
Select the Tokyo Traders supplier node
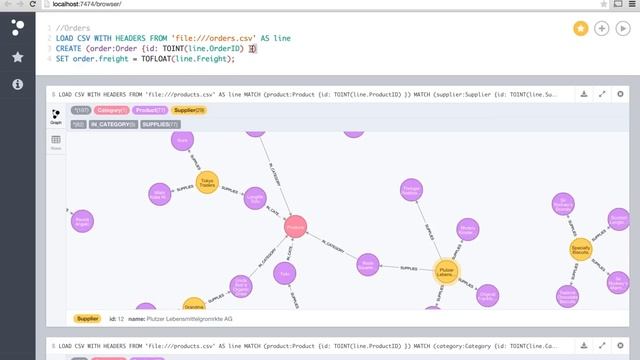point(207,182)
